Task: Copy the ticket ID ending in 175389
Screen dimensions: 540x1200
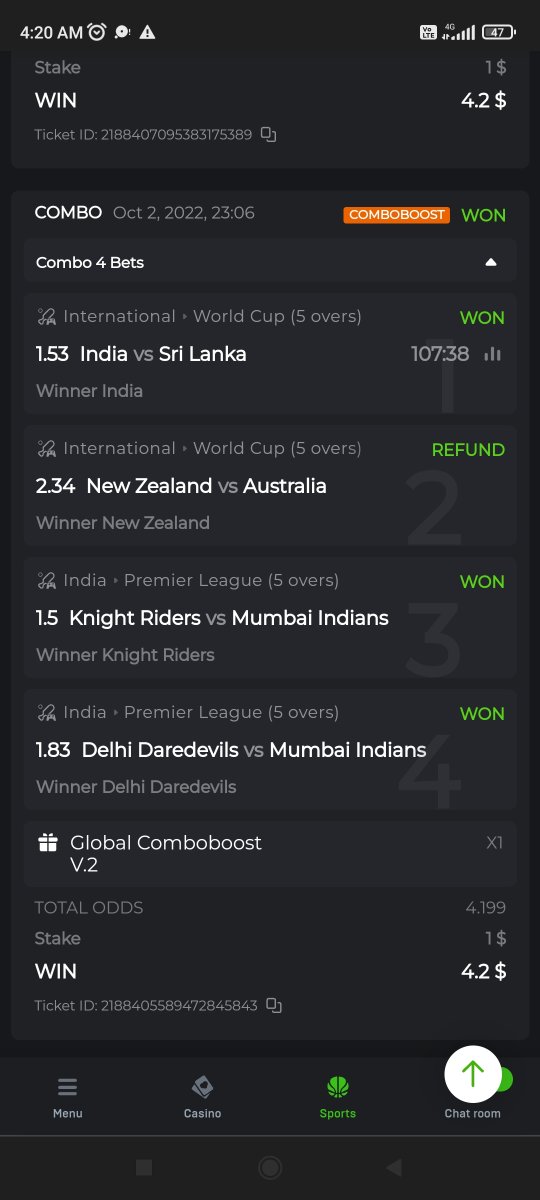Action: tap(268, 134)
